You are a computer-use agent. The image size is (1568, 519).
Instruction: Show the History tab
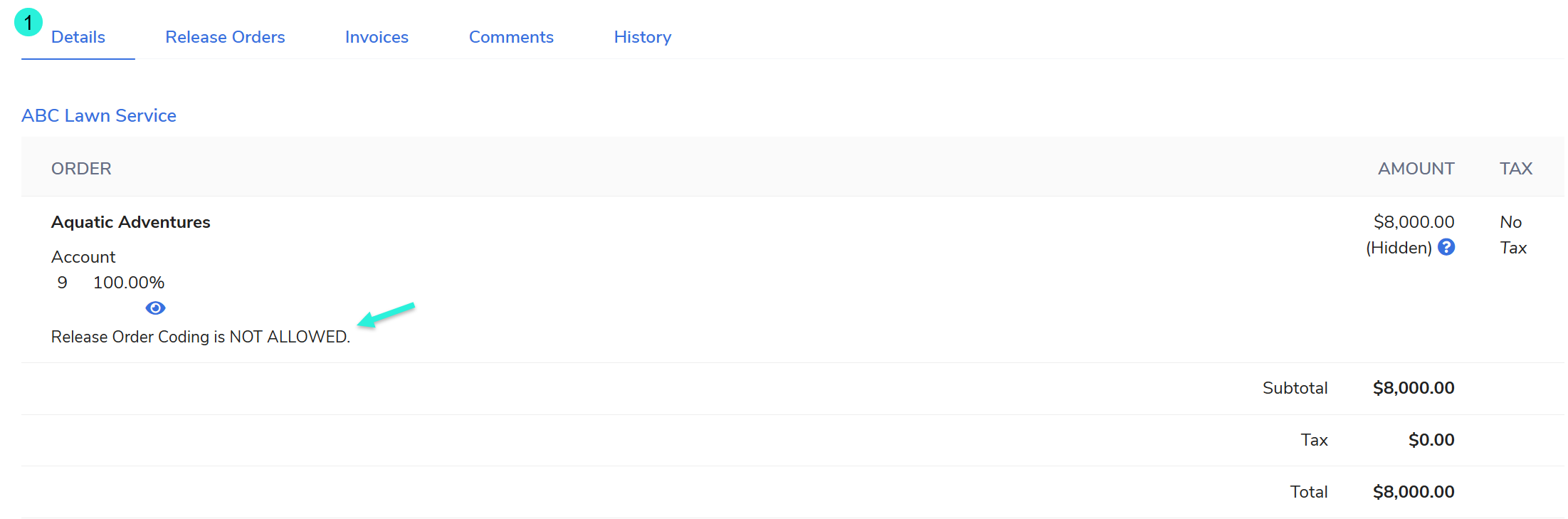[642, 37]
